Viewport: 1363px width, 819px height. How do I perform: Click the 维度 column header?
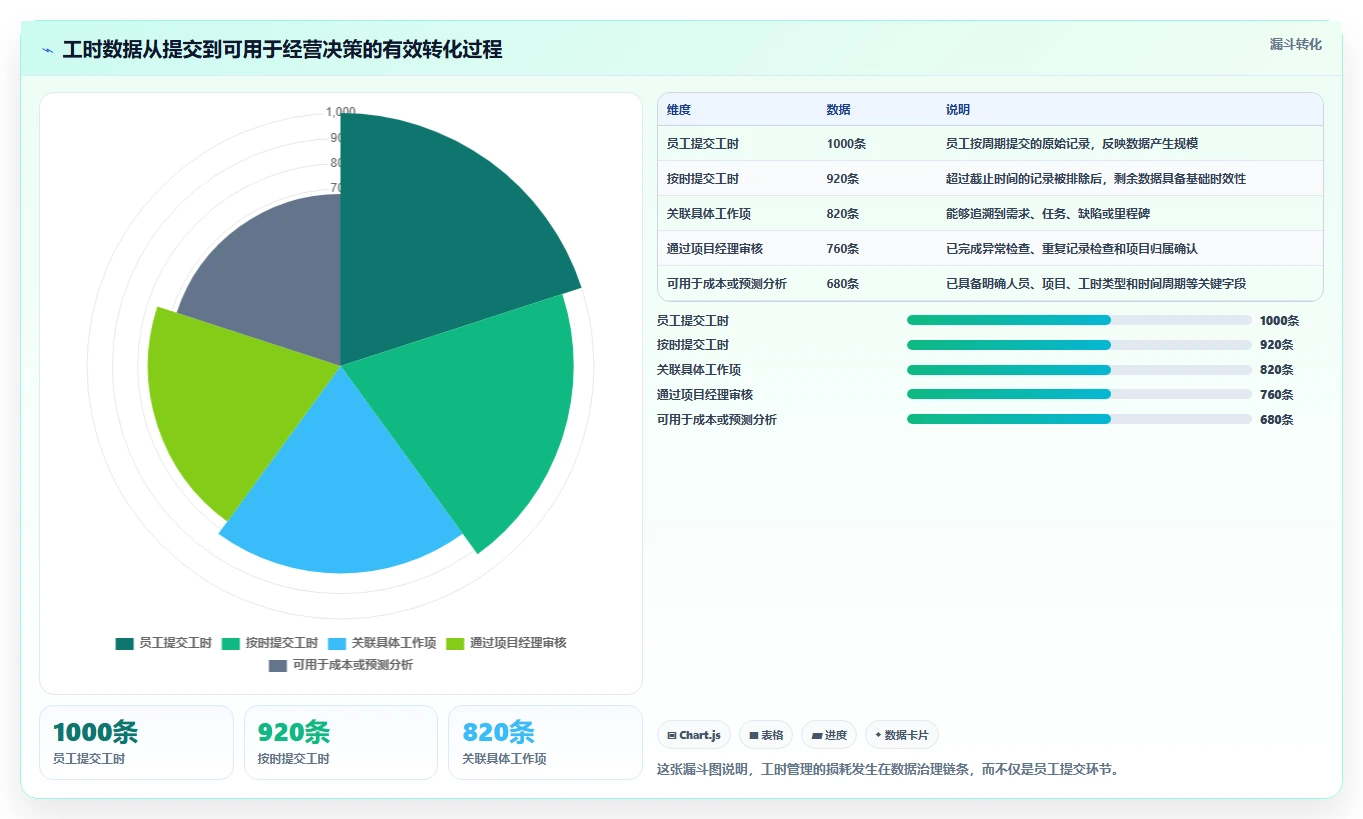[679, 110]
